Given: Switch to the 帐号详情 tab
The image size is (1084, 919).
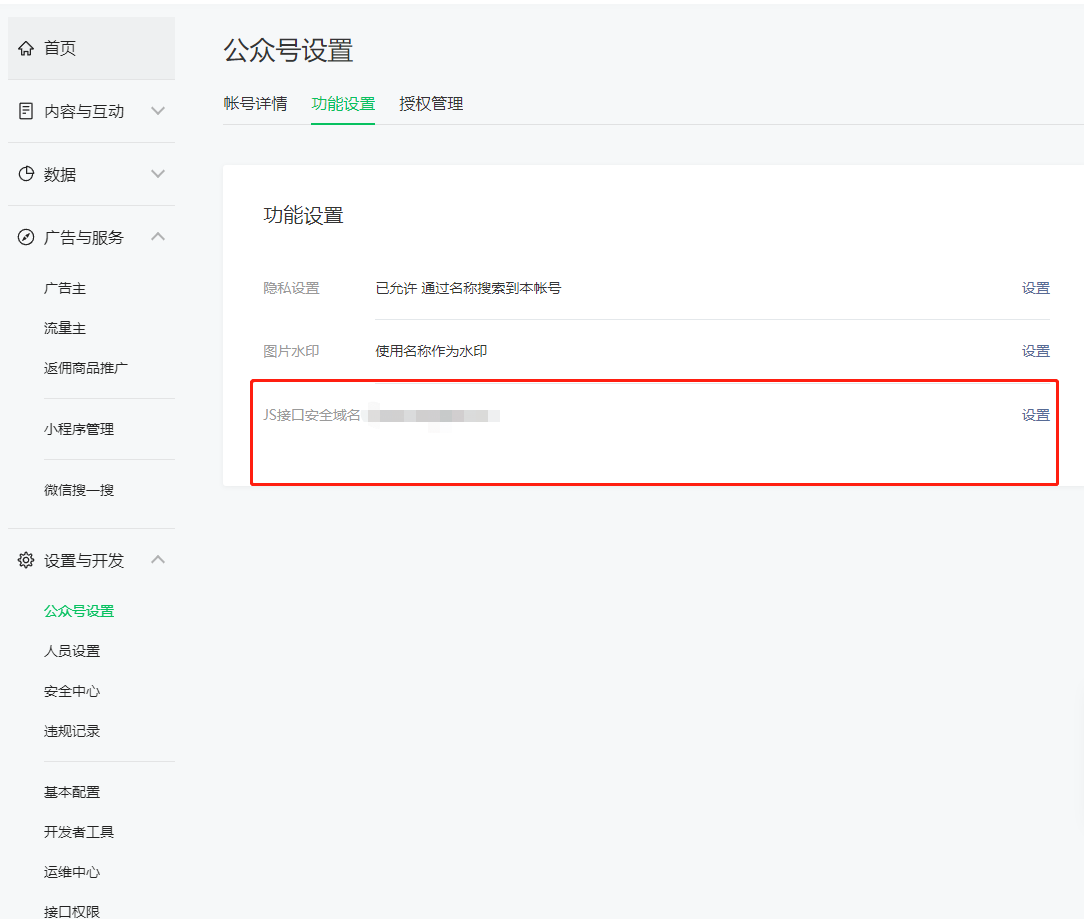Looking at the screenshot, I should pos(256,104).
